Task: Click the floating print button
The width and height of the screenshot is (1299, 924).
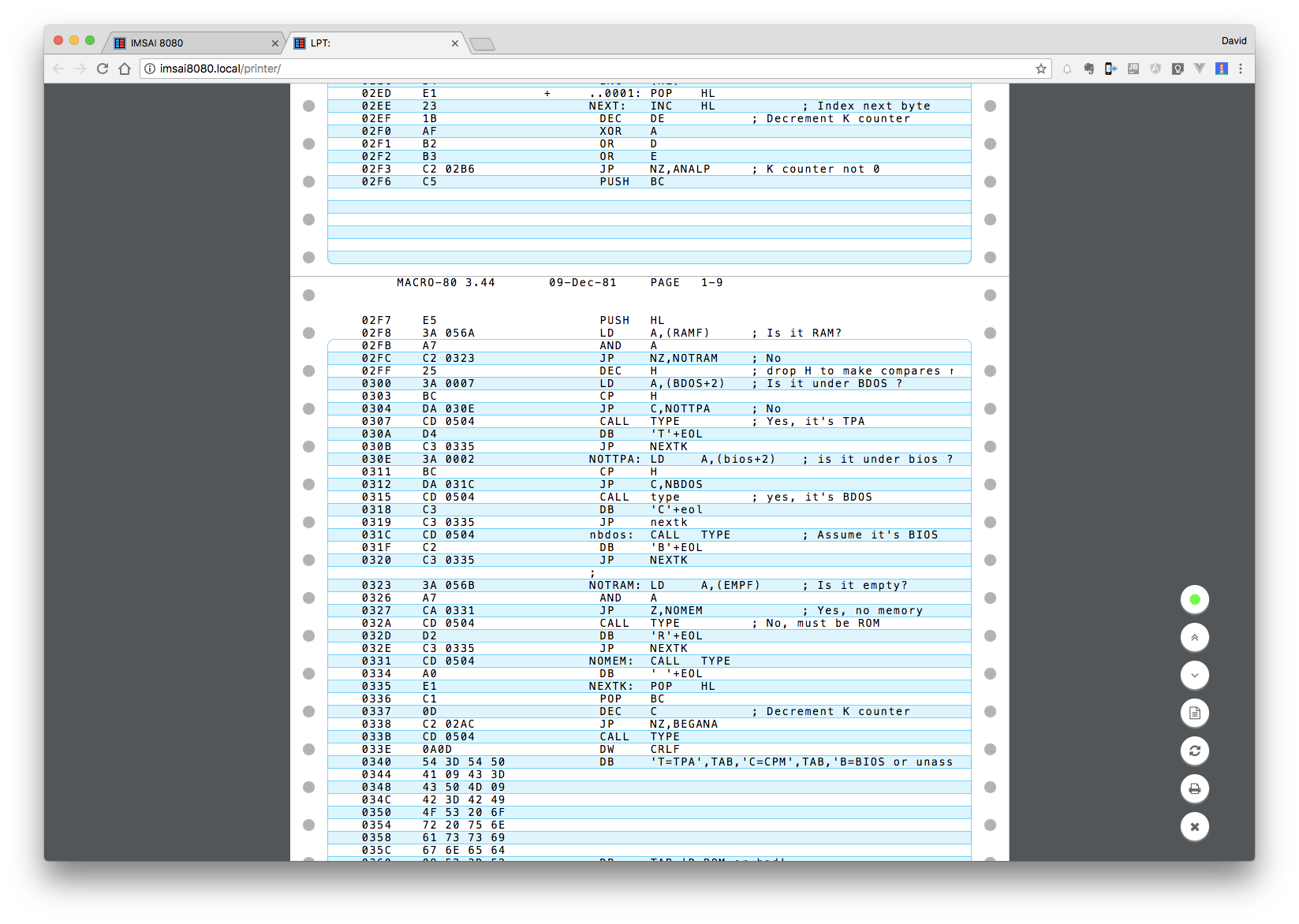Action: pyautogui.click(x=1194, y=788)
